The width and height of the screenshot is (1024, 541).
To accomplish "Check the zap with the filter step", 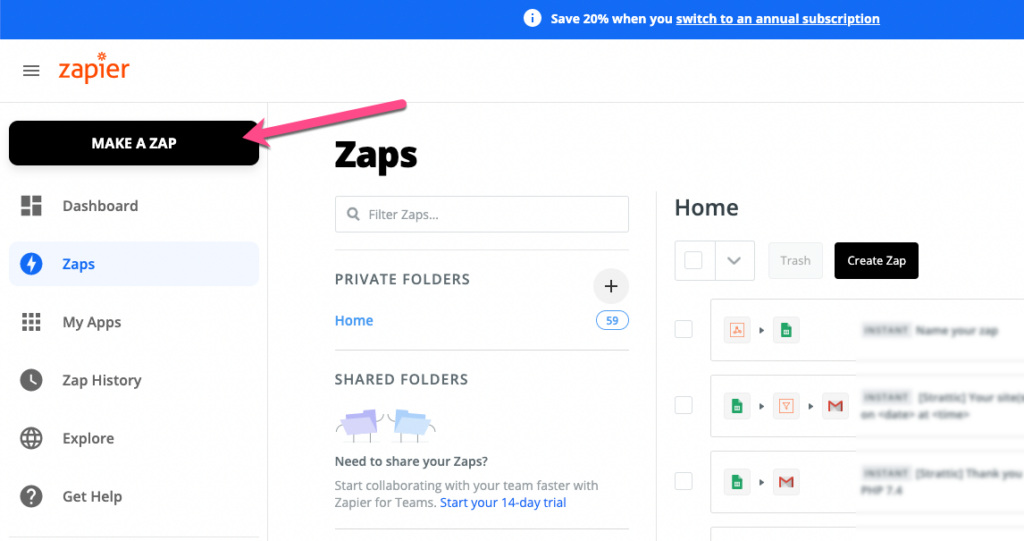I will pyautogui.click(x=684, y=405).
